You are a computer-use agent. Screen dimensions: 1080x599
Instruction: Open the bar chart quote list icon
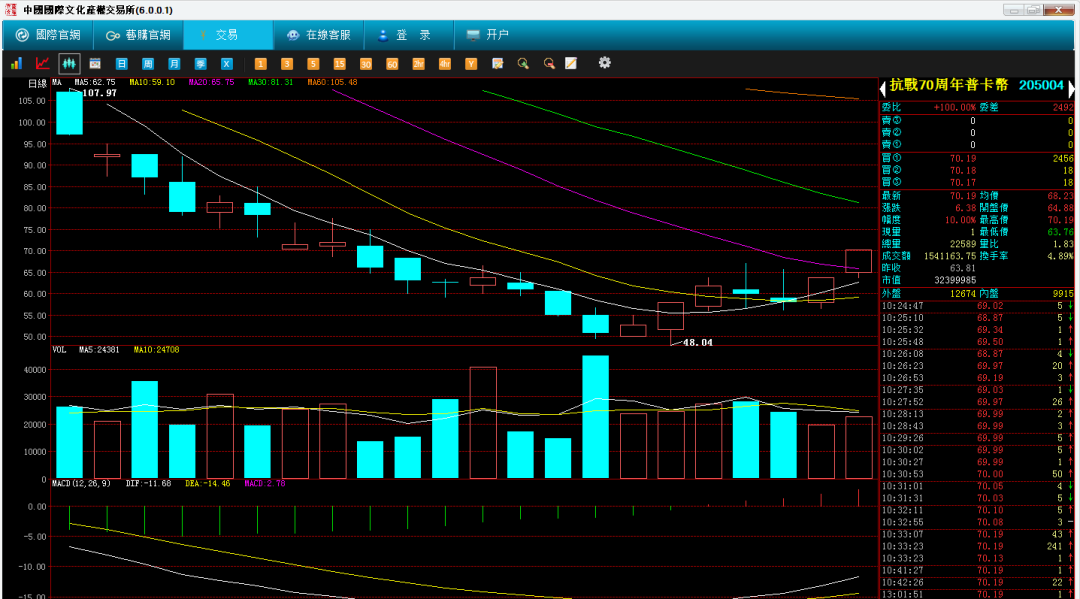pos(16,63)
